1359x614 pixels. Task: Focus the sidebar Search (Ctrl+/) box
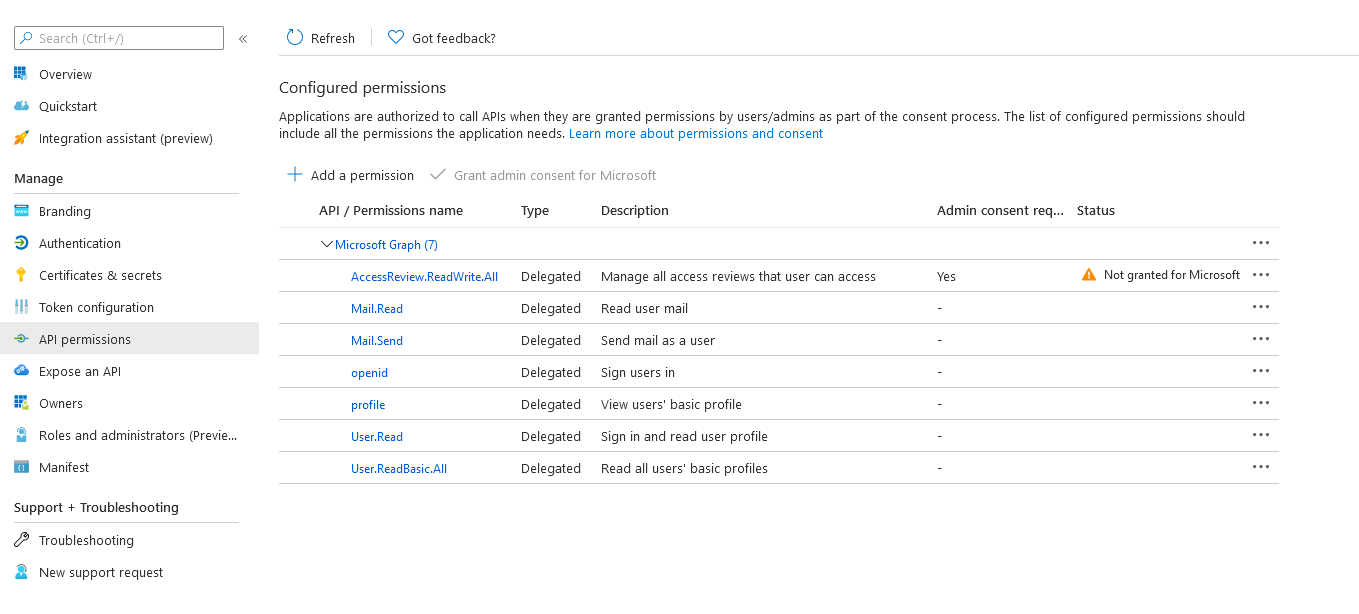click(x=119, y=38)
